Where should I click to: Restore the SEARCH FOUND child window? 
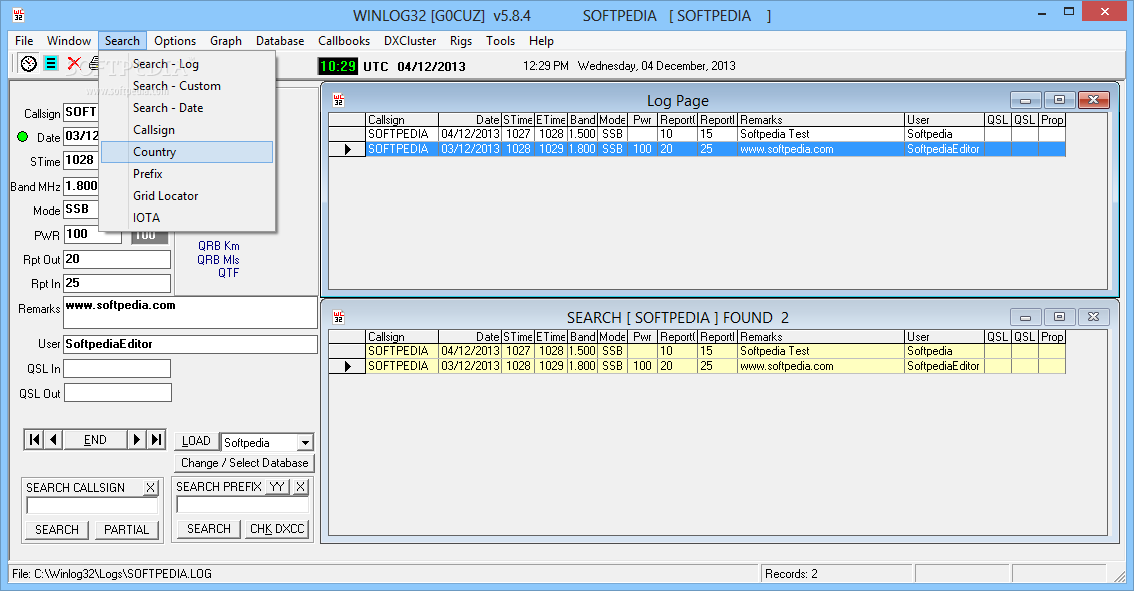[1060, 317]
